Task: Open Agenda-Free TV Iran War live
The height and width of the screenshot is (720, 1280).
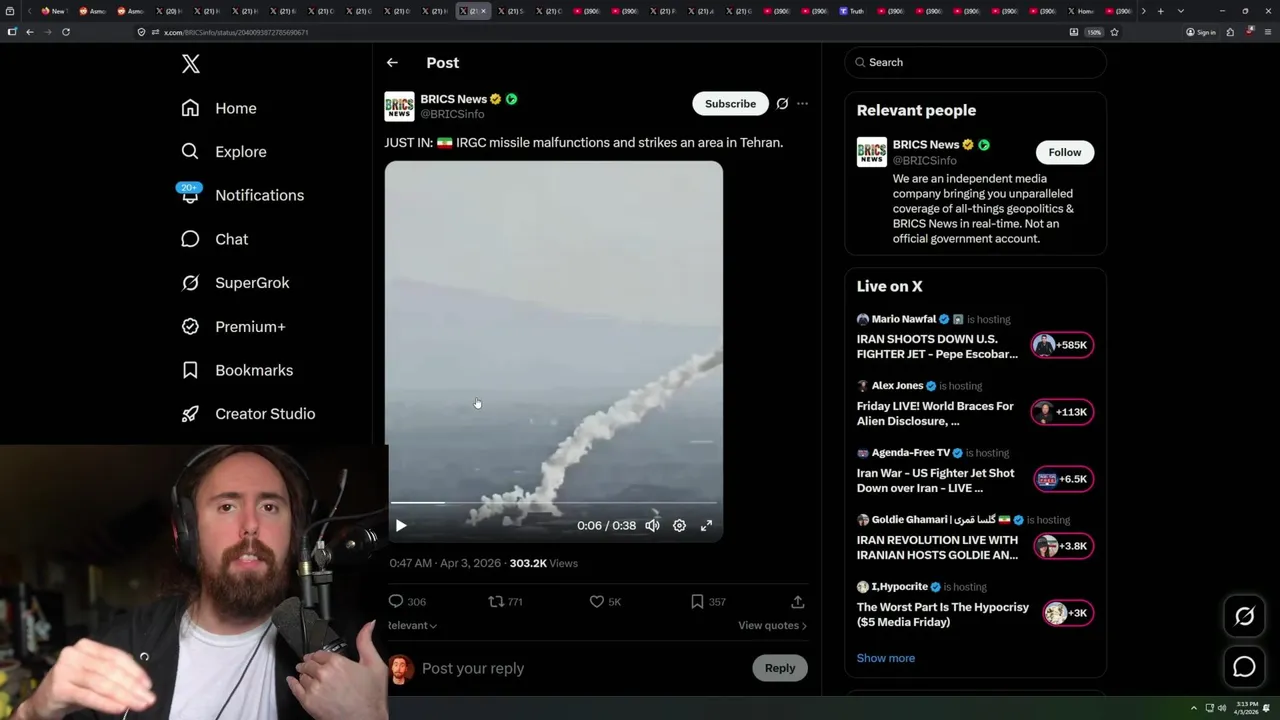Action: click(935, 481)
